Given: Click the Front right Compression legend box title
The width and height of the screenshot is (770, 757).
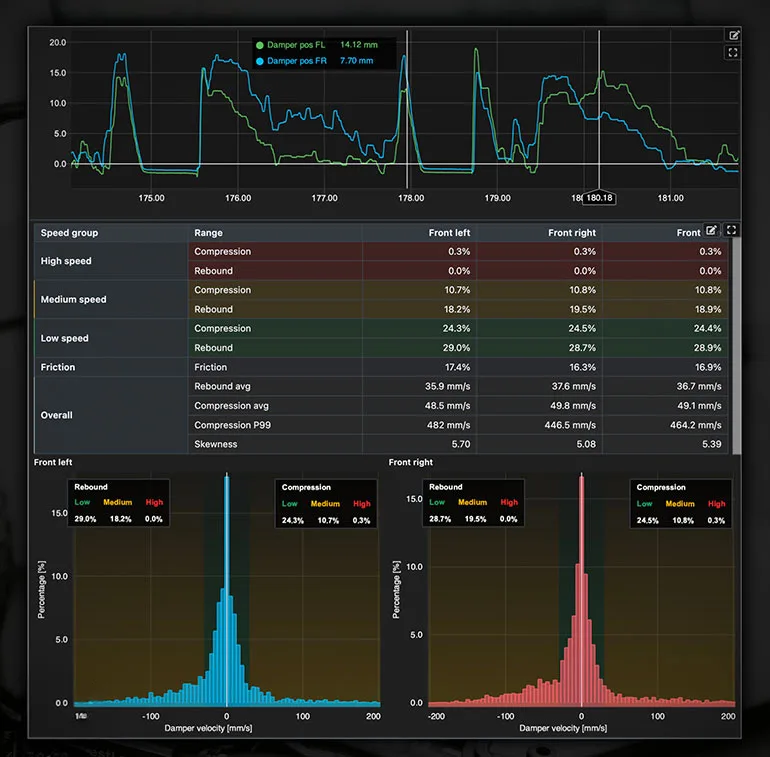Looking at the screenshot, I should 661,487.
